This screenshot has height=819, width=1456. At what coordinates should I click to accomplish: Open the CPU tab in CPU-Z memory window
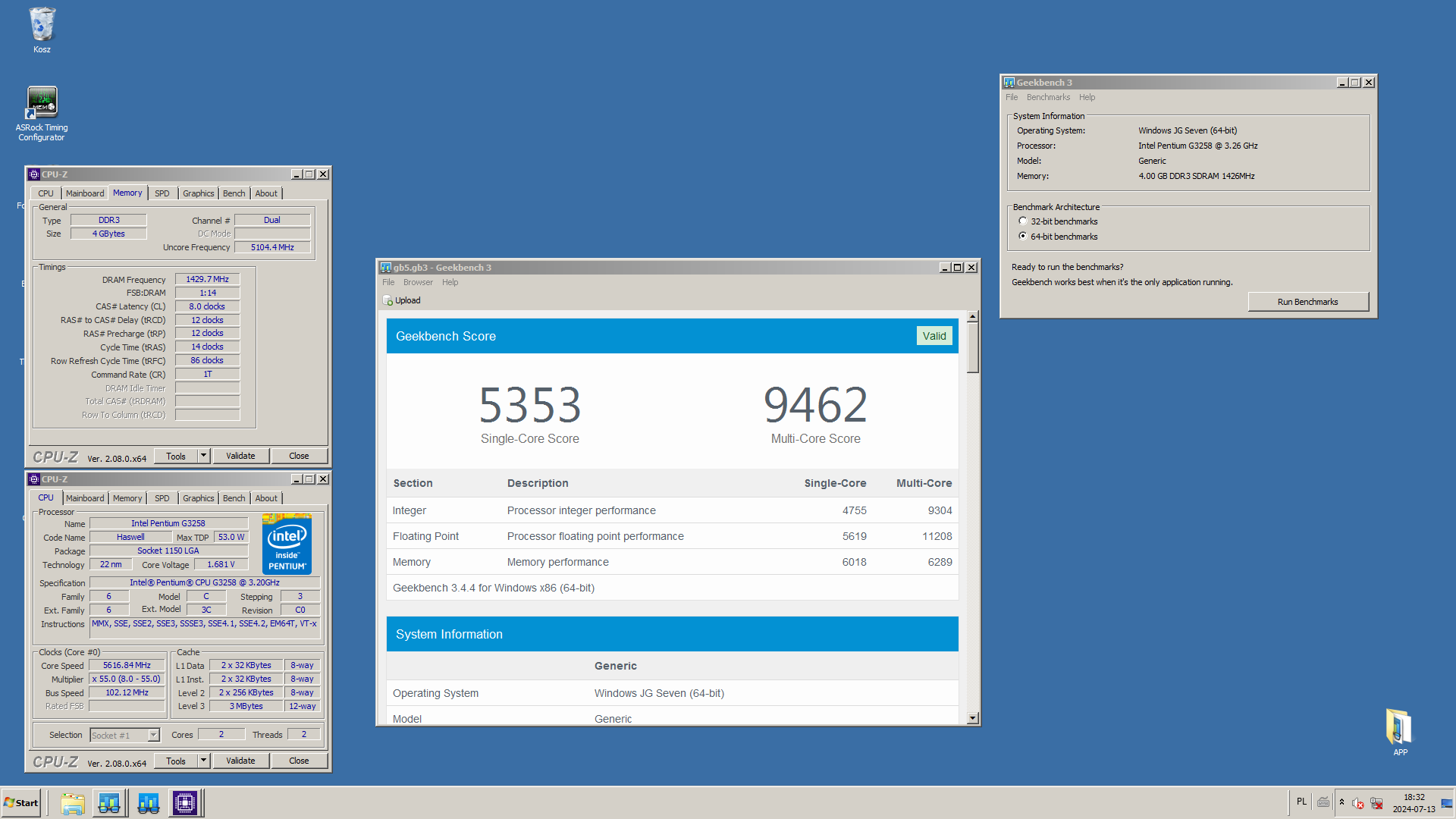[x=46, y=193]
